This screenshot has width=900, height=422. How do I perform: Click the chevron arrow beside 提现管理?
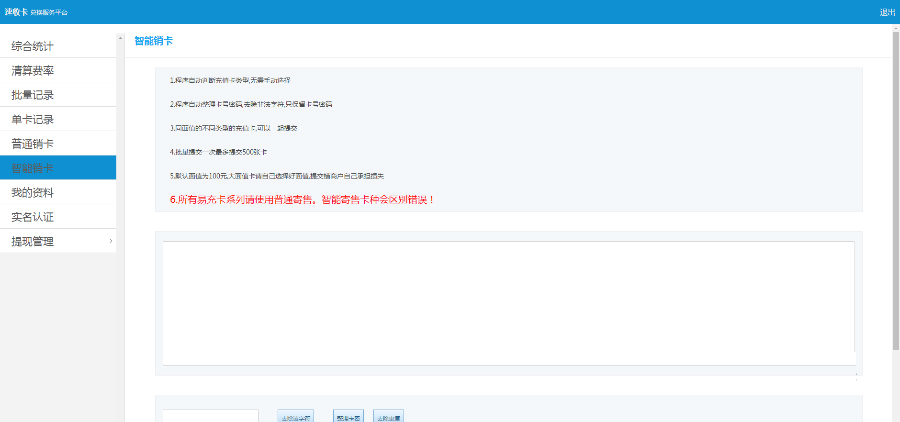pyautogui.click(x=110, y=241)
